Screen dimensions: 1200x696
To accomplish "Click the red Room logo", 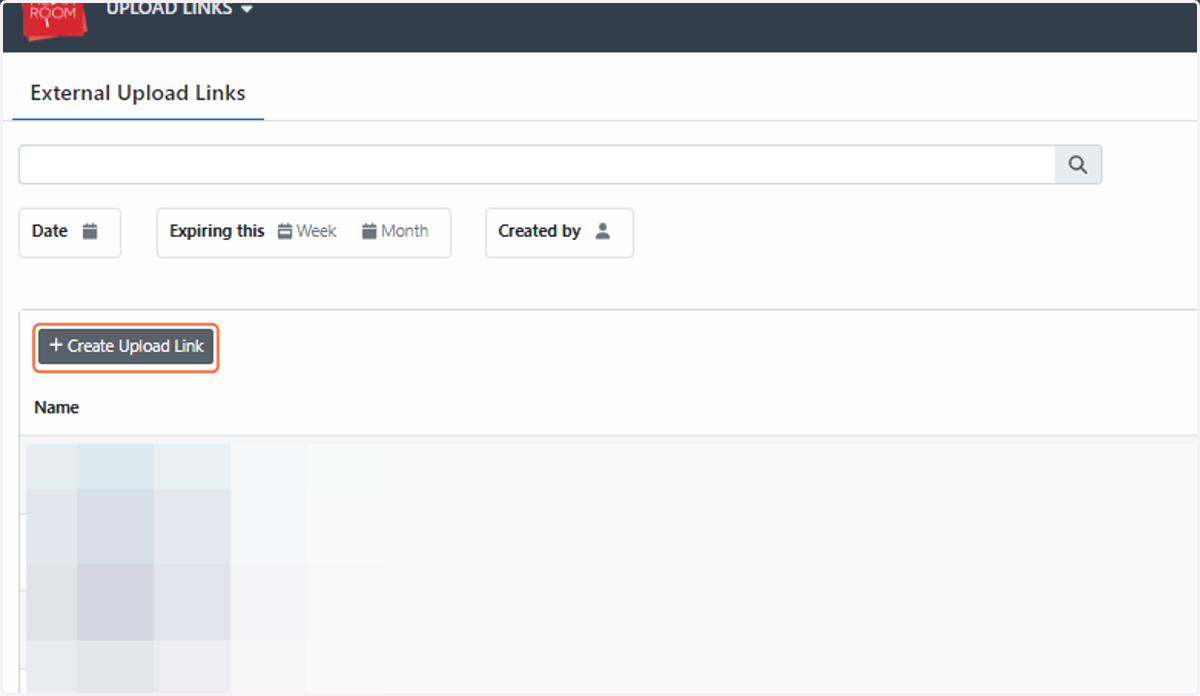I will tap(55, 20).
